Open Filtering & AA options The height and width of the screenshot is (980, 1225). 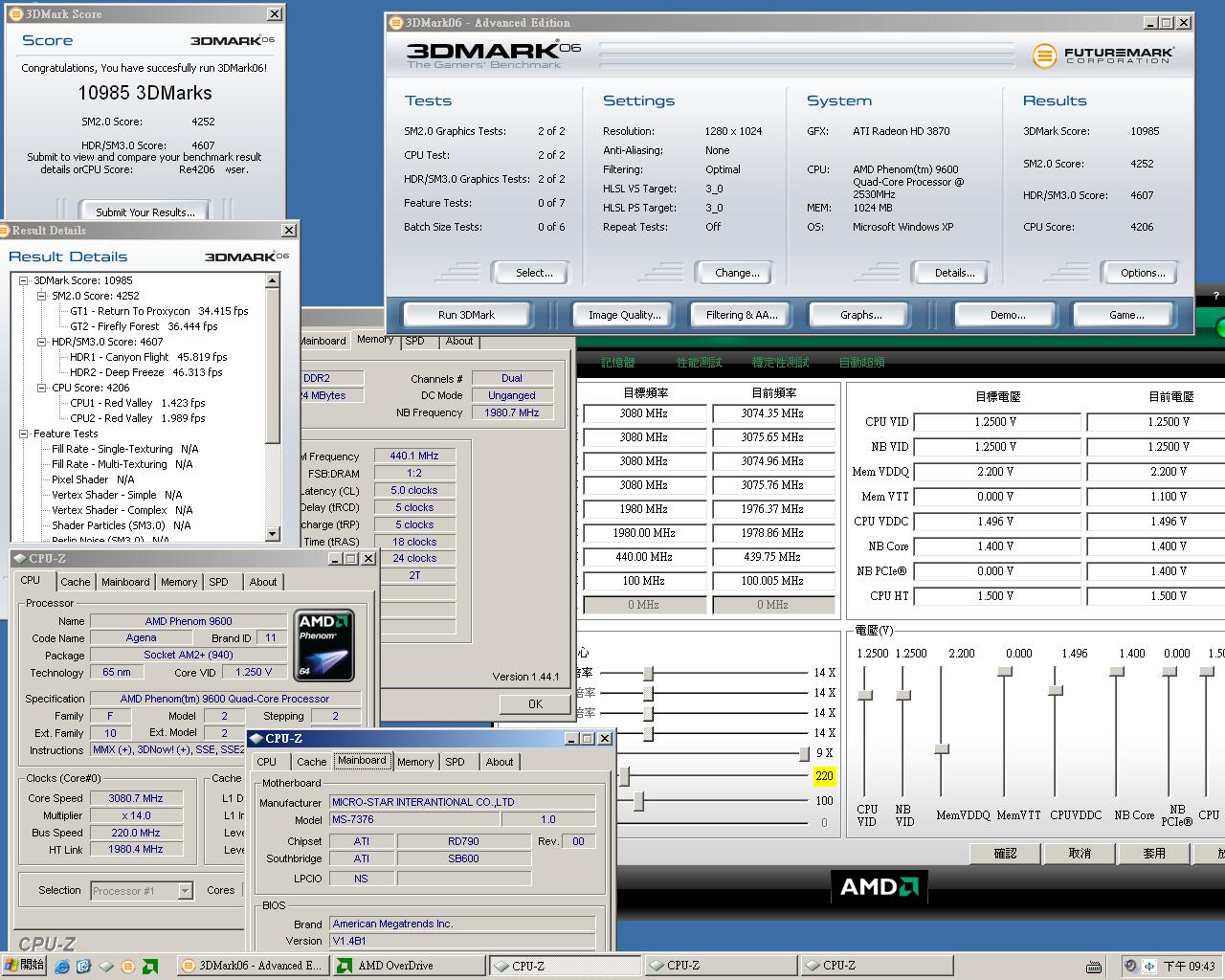(742, 315)
